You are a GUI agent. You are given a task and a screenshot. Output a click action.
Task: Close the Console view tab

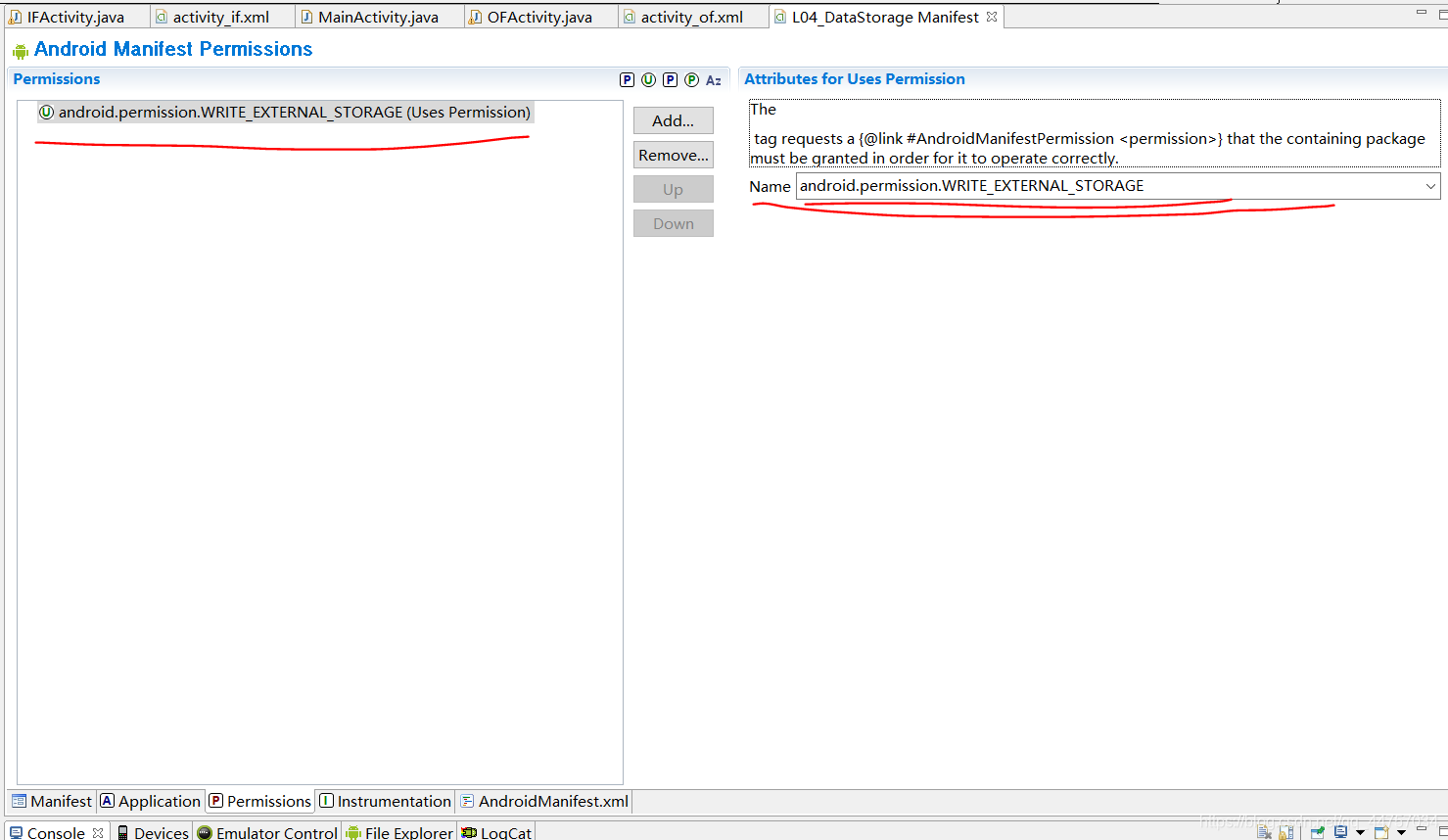[x=98, y=832]
